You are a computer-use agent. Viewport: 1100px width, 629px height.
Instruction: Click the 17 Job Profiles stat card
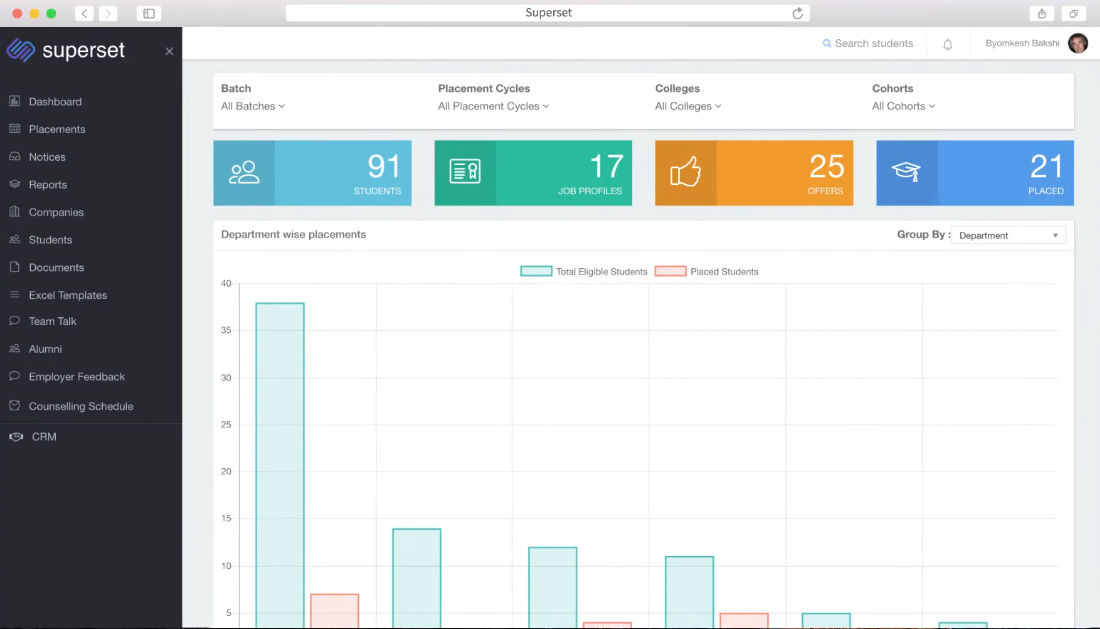coord(533,173)
